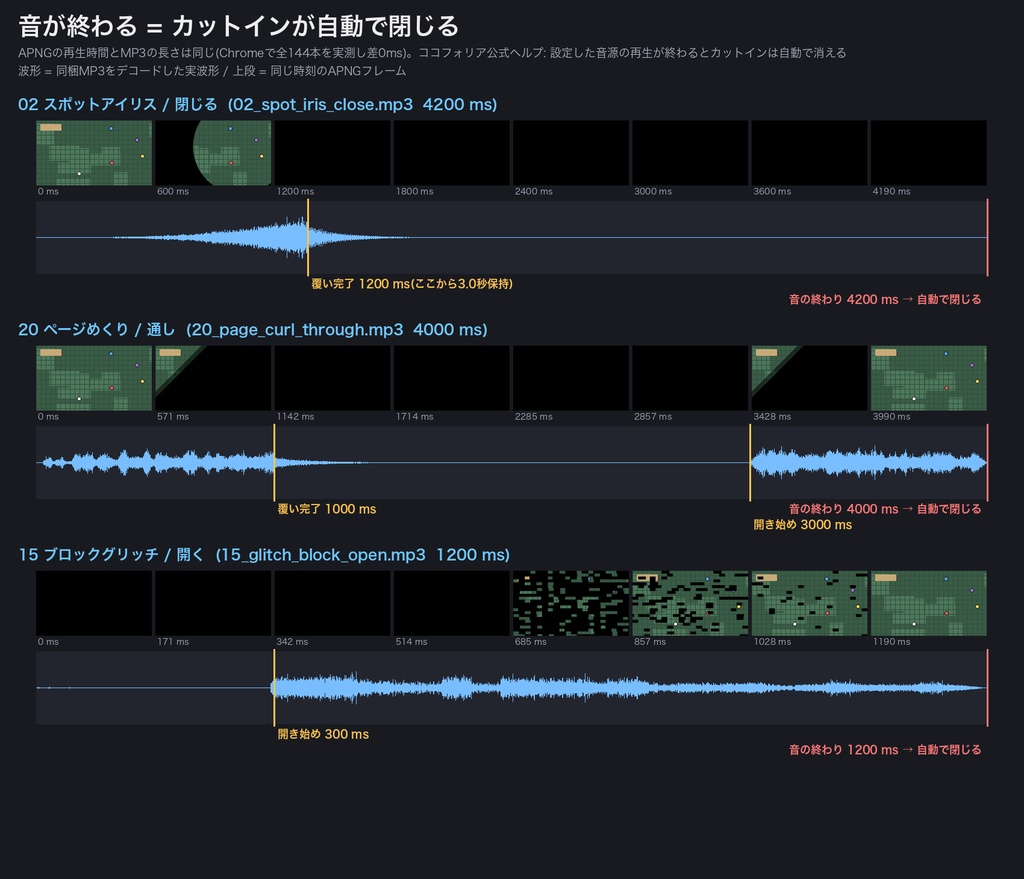Click the 02 スポットアイリス / 閉じる heading

[x=257, y=104]
